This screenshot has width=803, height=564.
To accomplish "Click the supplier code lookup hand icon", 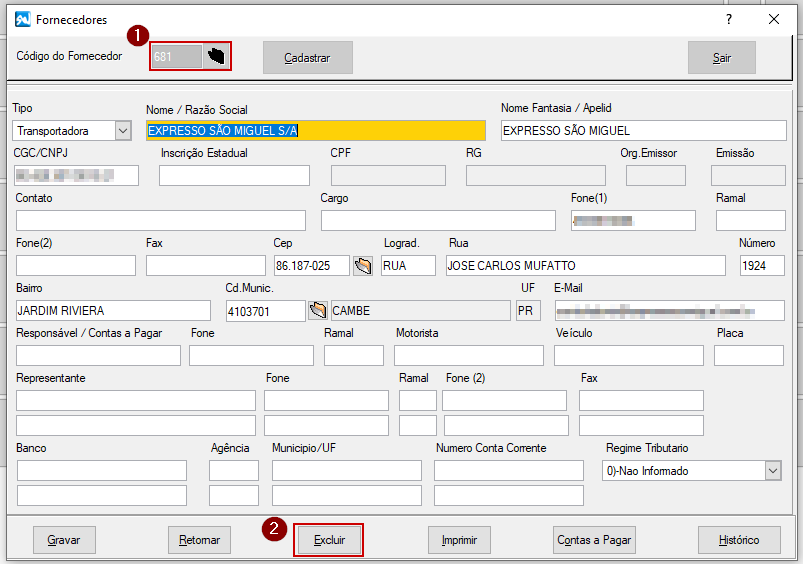I will [x=216, y=56].
